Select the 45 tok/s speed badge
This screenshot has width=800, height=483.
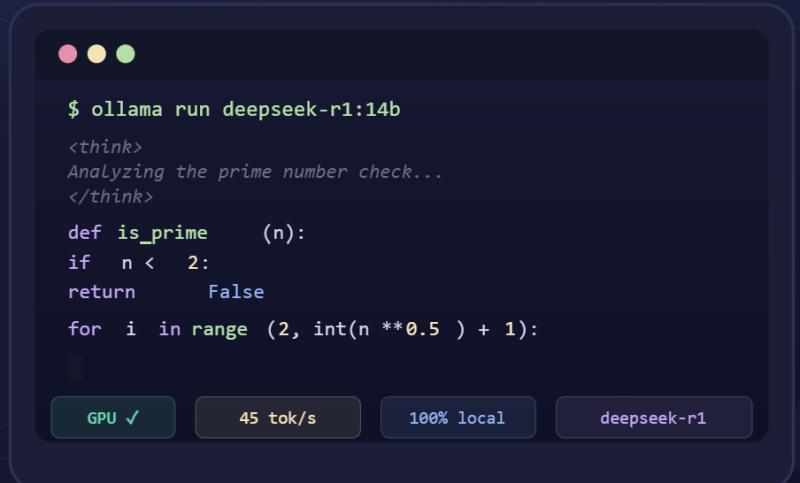tap(277, 418)
